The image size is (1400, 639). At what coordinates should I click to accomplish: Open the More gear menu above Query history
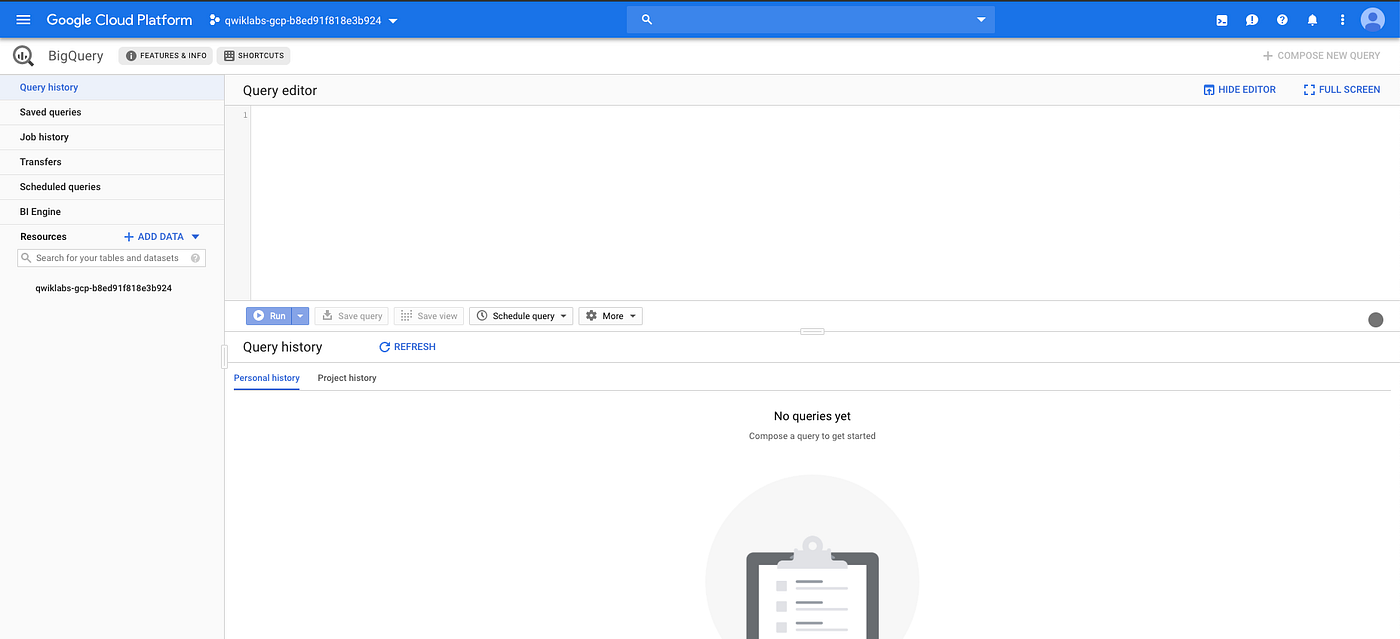point(610,315)
